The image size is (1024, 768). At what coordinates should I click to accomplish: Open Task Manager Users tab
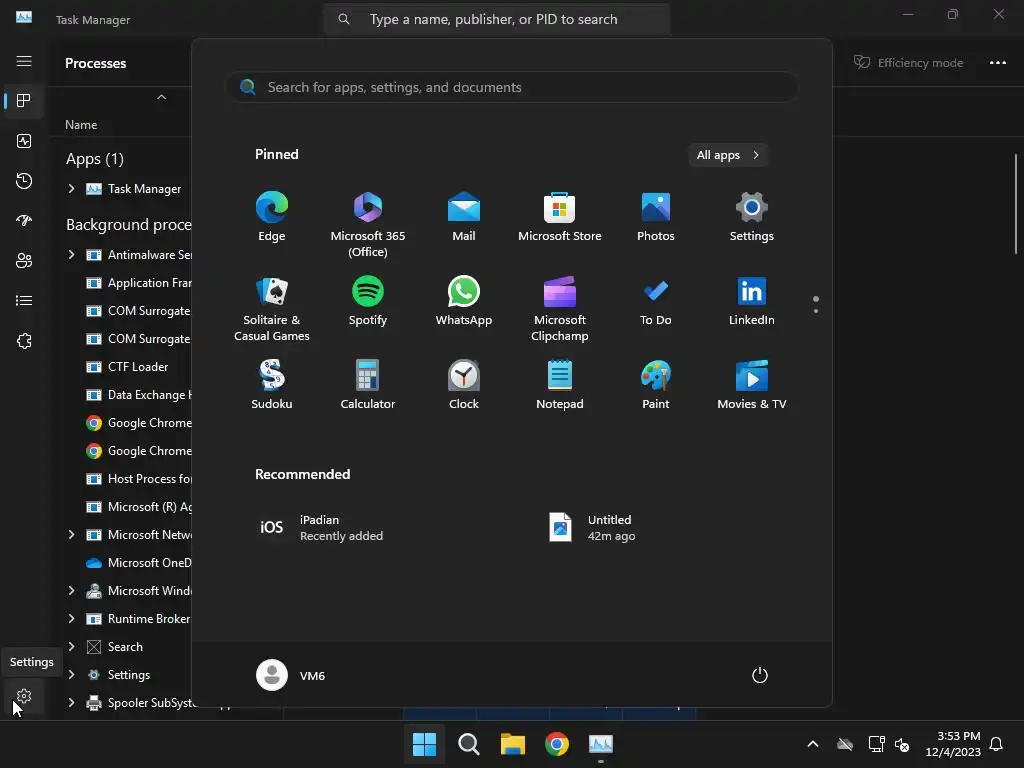(24, 261)
